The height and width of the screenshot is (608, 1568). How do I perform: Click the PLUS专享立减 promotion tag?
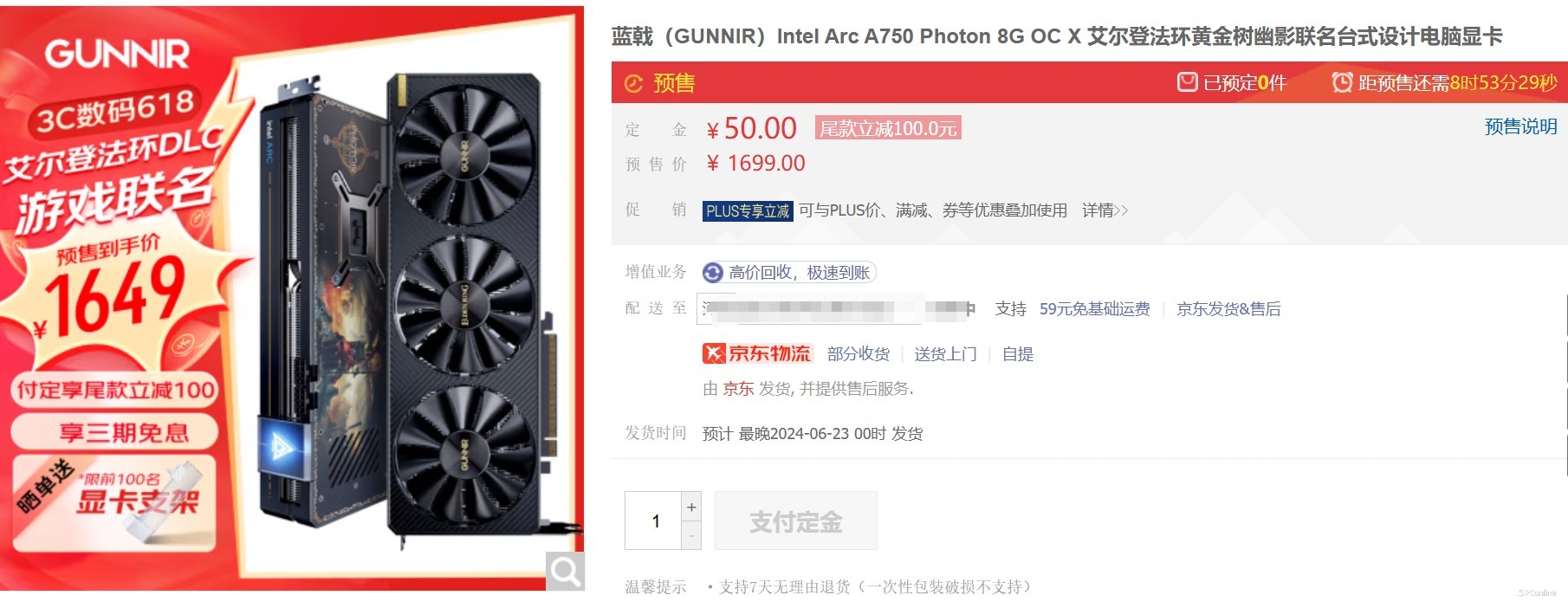[x=748, y=210]
